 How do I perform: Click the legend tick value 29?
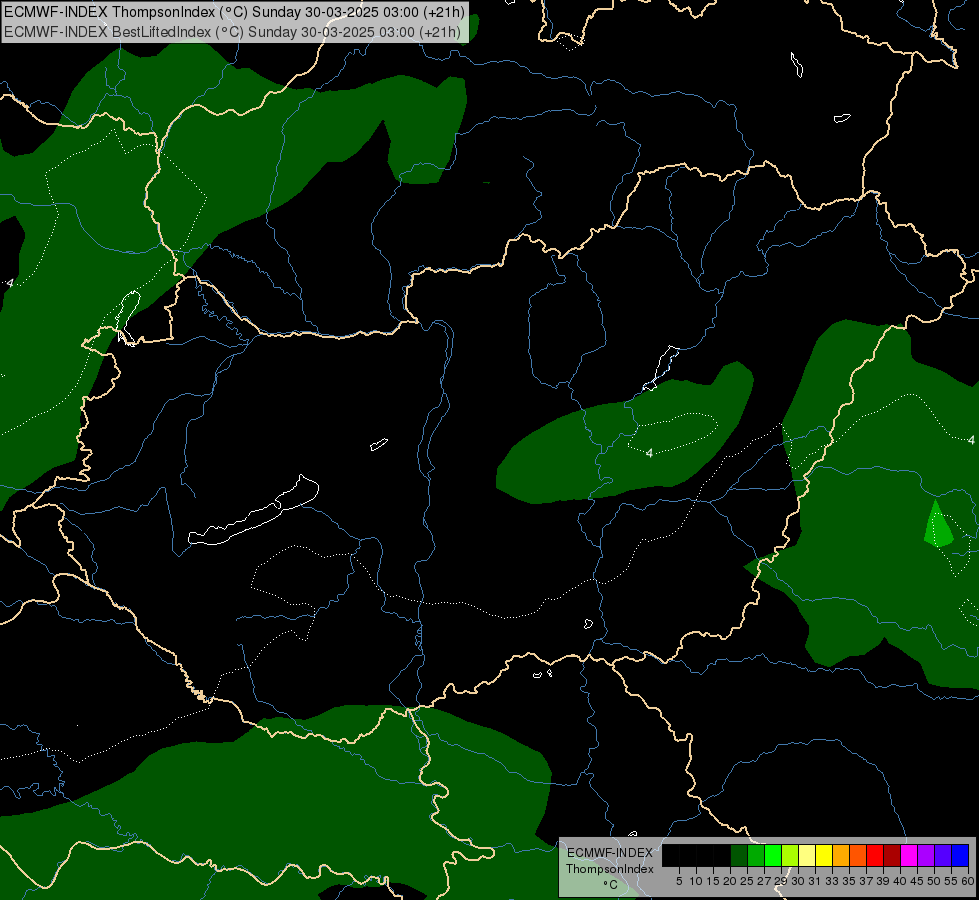[x=781, y=881]
